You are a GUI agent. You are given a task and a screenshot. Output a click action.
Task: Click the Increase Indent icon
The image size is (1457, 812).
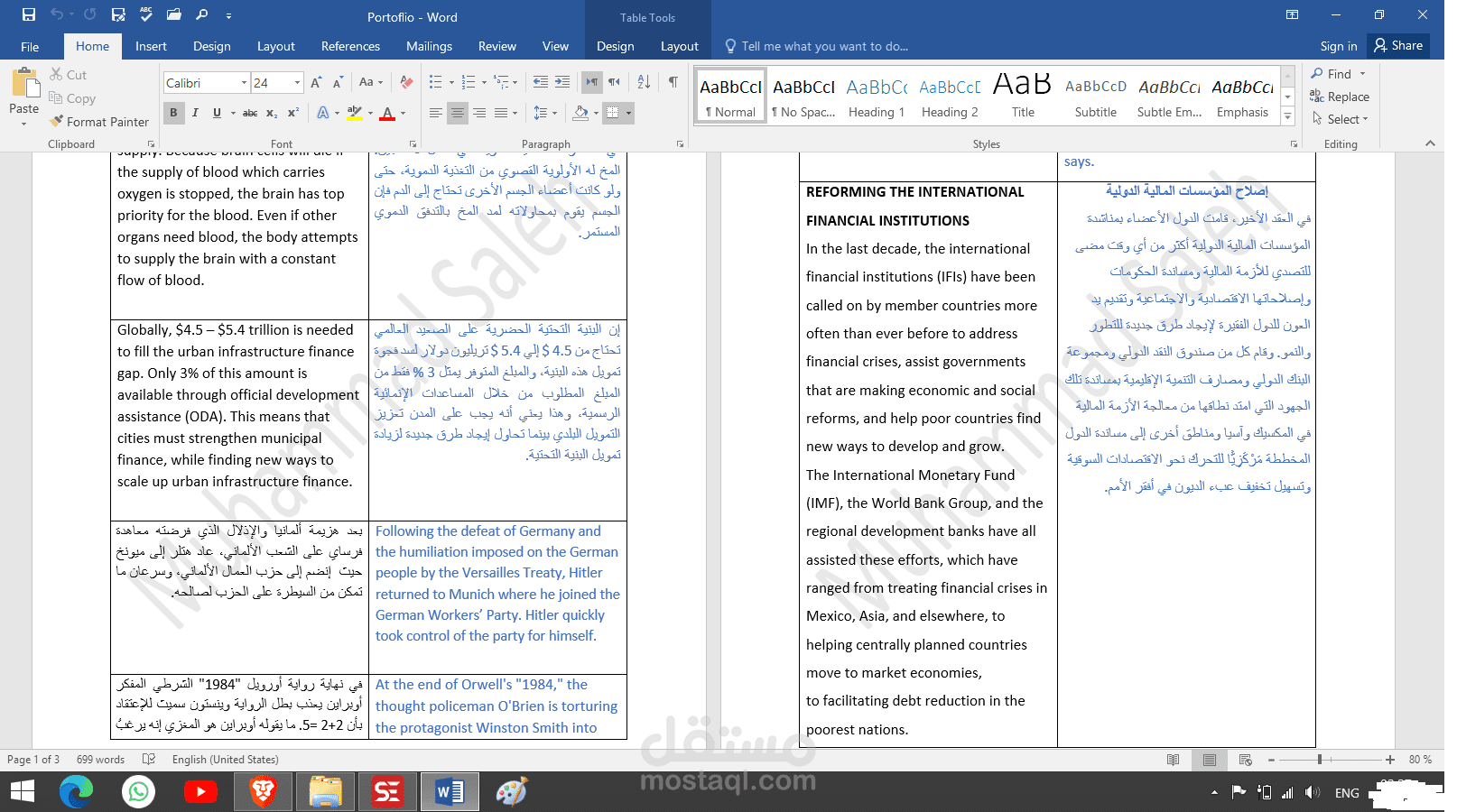(561, 82)
